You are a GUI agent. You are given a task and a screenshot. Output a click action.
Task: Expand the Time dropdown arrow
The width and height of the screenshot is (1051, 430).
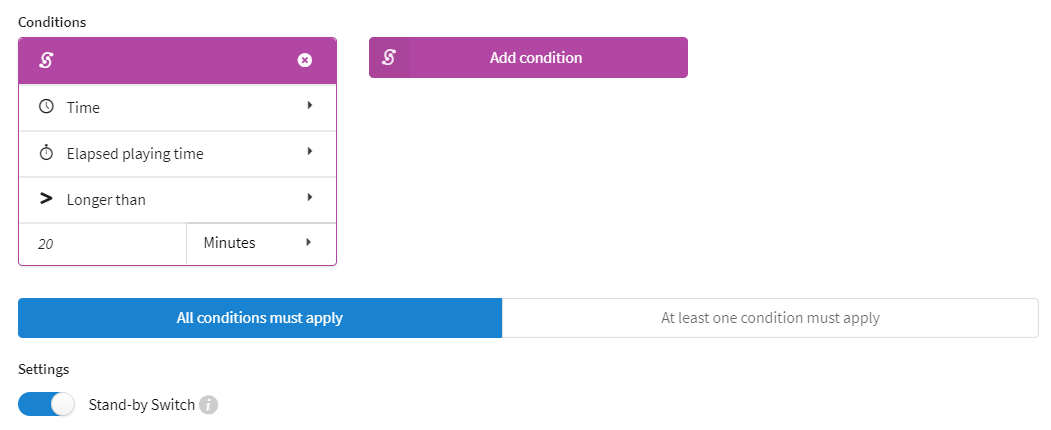point(310,105)
